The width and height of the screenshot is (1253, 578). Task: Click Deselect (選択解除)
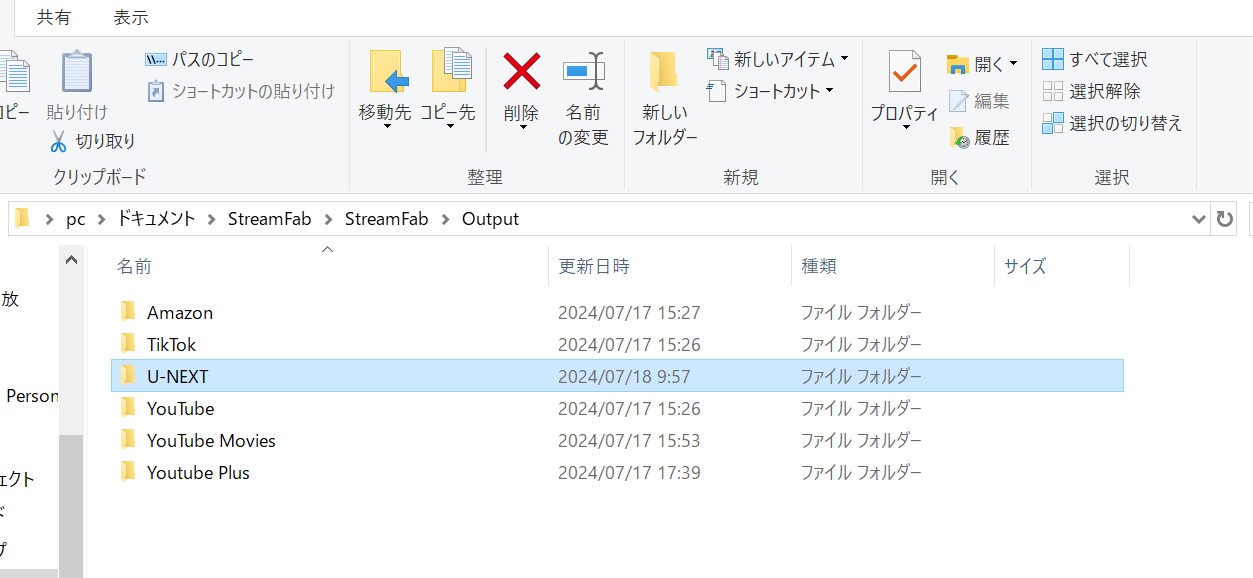[1091, 91]
